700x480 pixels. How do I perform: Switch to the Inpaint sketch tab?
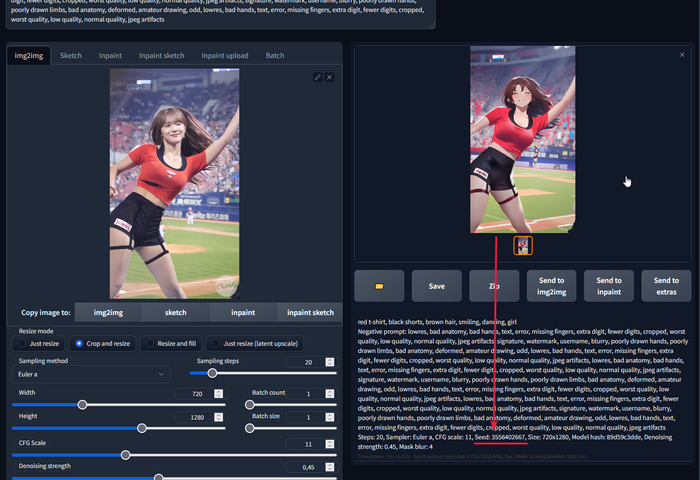point(163,56)
